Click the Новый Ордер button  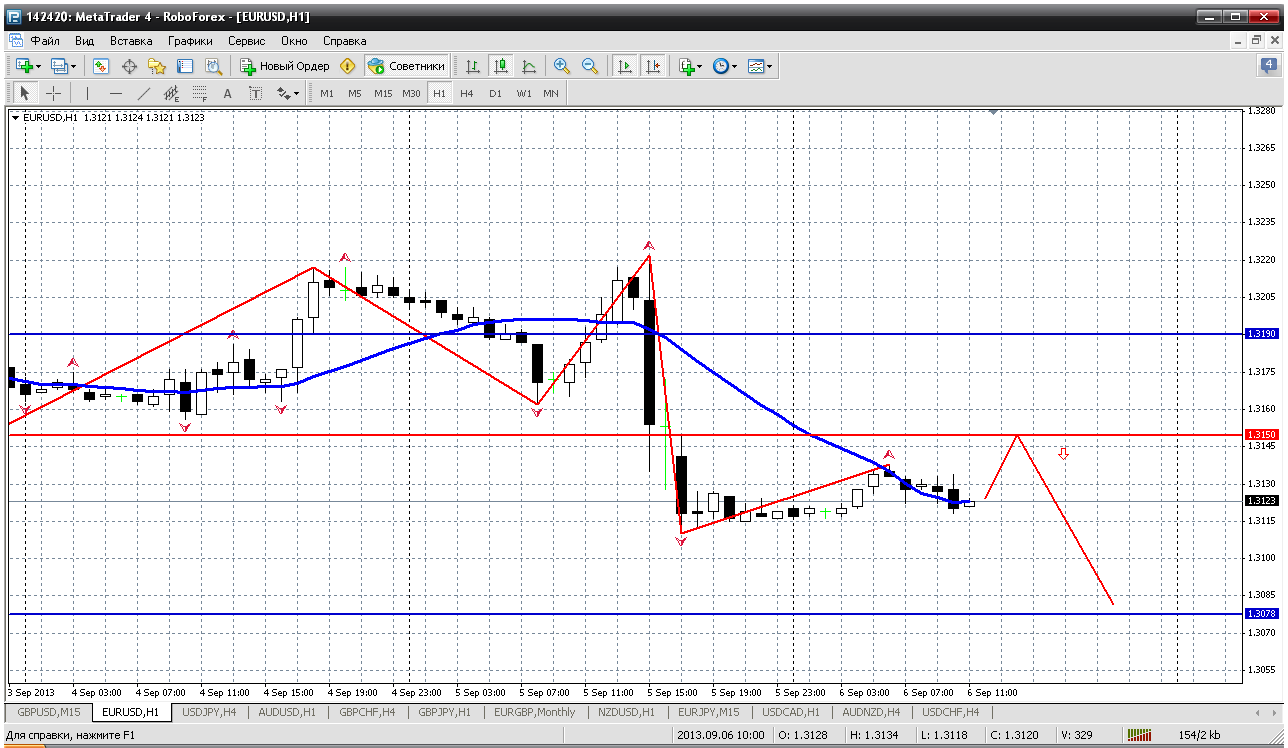pos(285,66)
